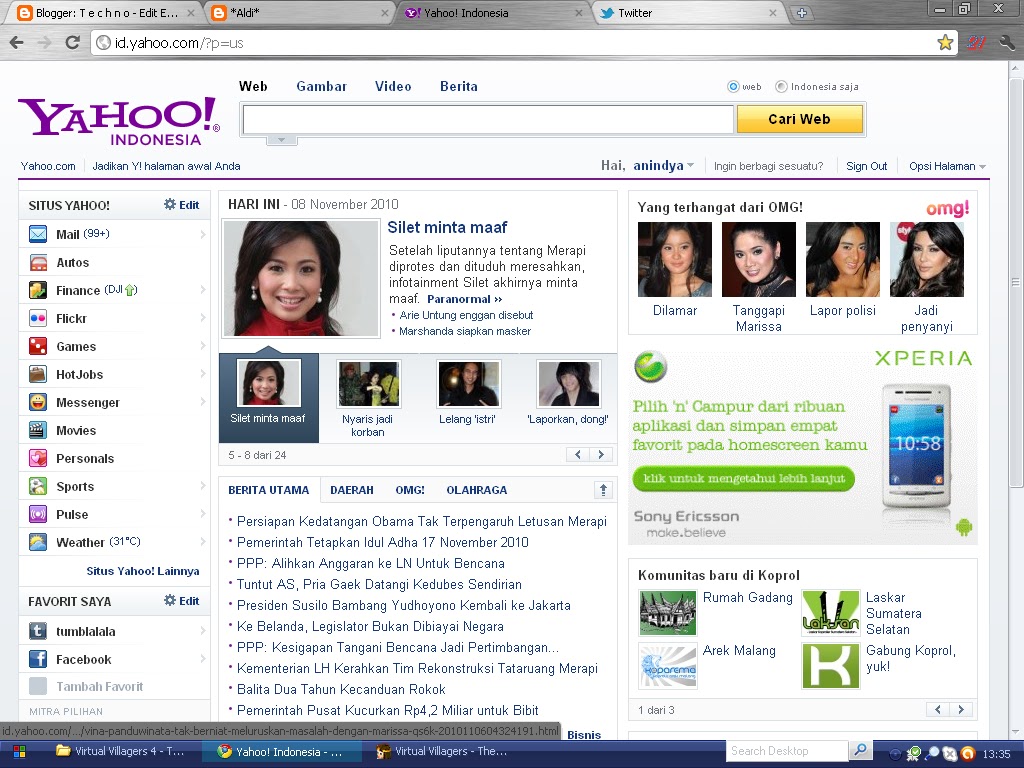1024x768 pixels.
Task: Open Virtual Villagers 4 taskbar folder
Action: pos(120,751)
